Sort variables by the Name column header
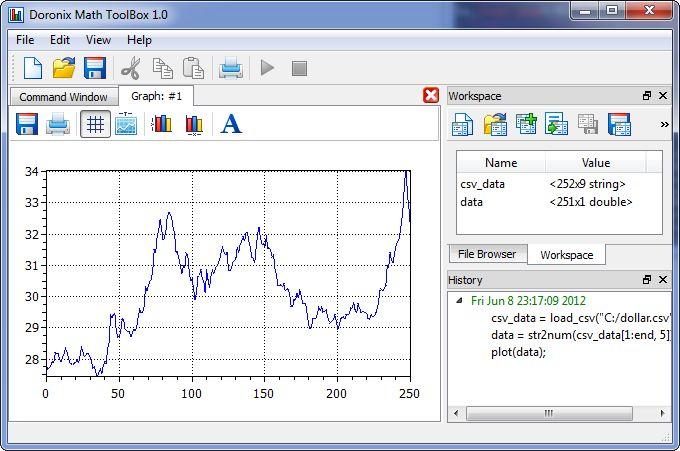Viewport: 680px width, 451px height. click(501, 163)
